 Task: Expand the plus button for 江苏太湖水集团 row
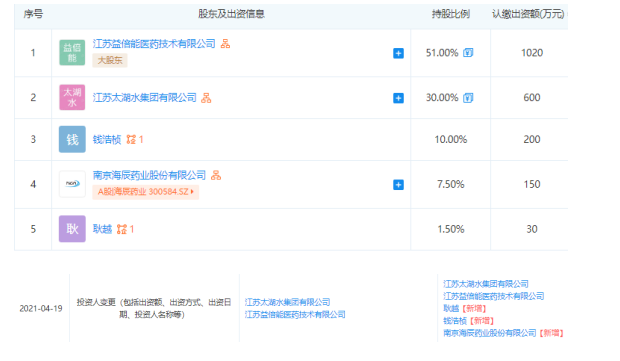(398, 98)
